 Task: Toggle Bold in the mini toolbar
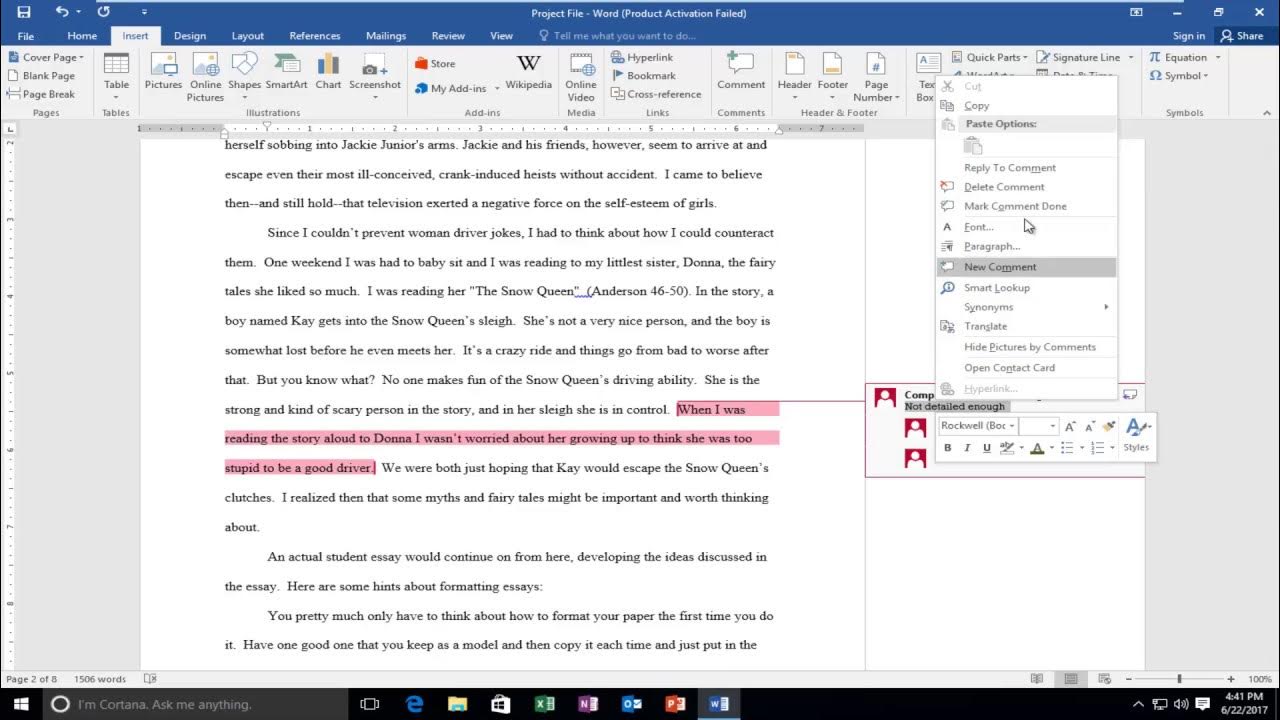point(948,448)
